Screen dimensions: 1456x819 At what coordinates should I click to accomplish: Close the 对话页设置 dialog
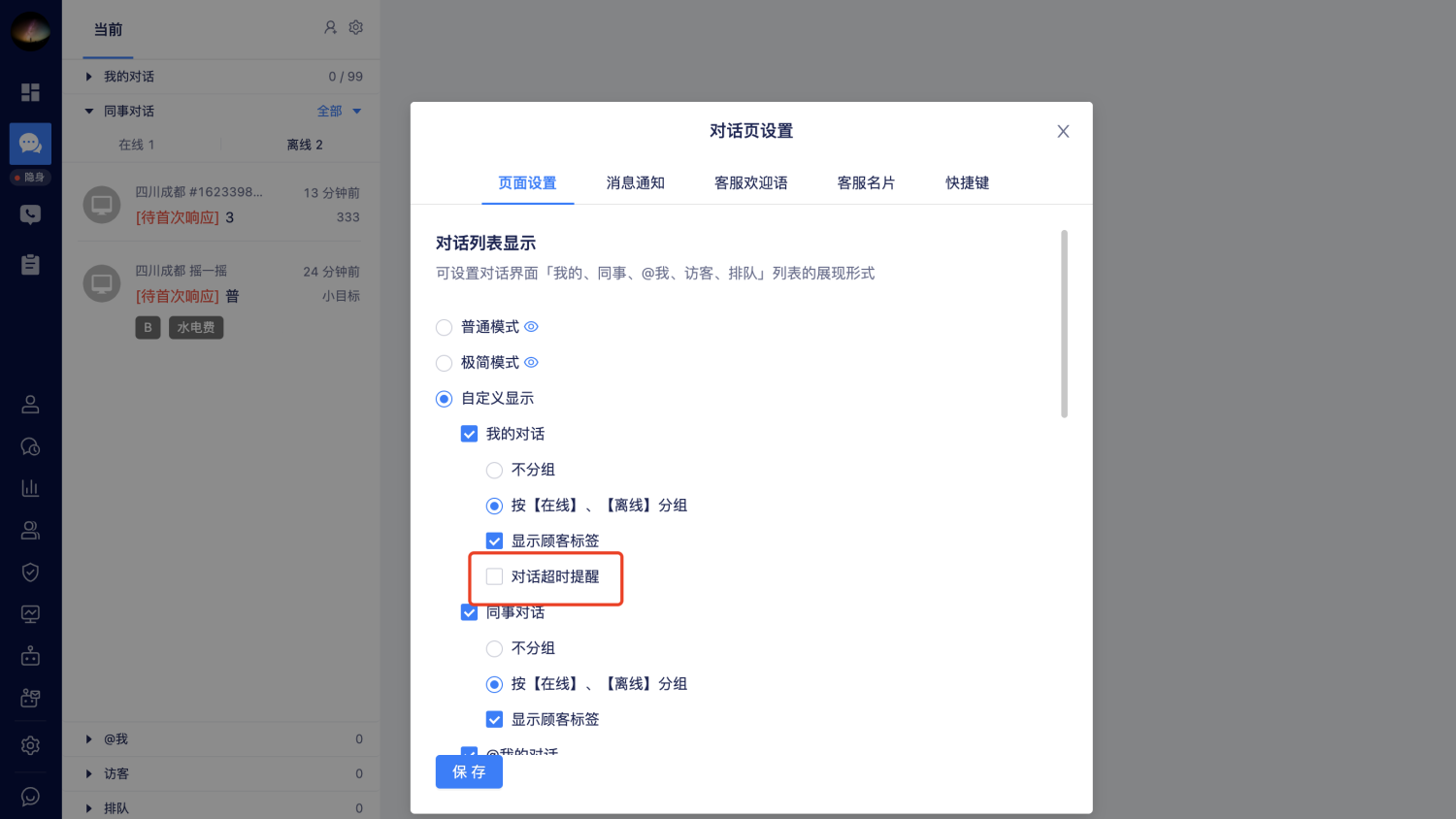click(x=1063, y=131)
